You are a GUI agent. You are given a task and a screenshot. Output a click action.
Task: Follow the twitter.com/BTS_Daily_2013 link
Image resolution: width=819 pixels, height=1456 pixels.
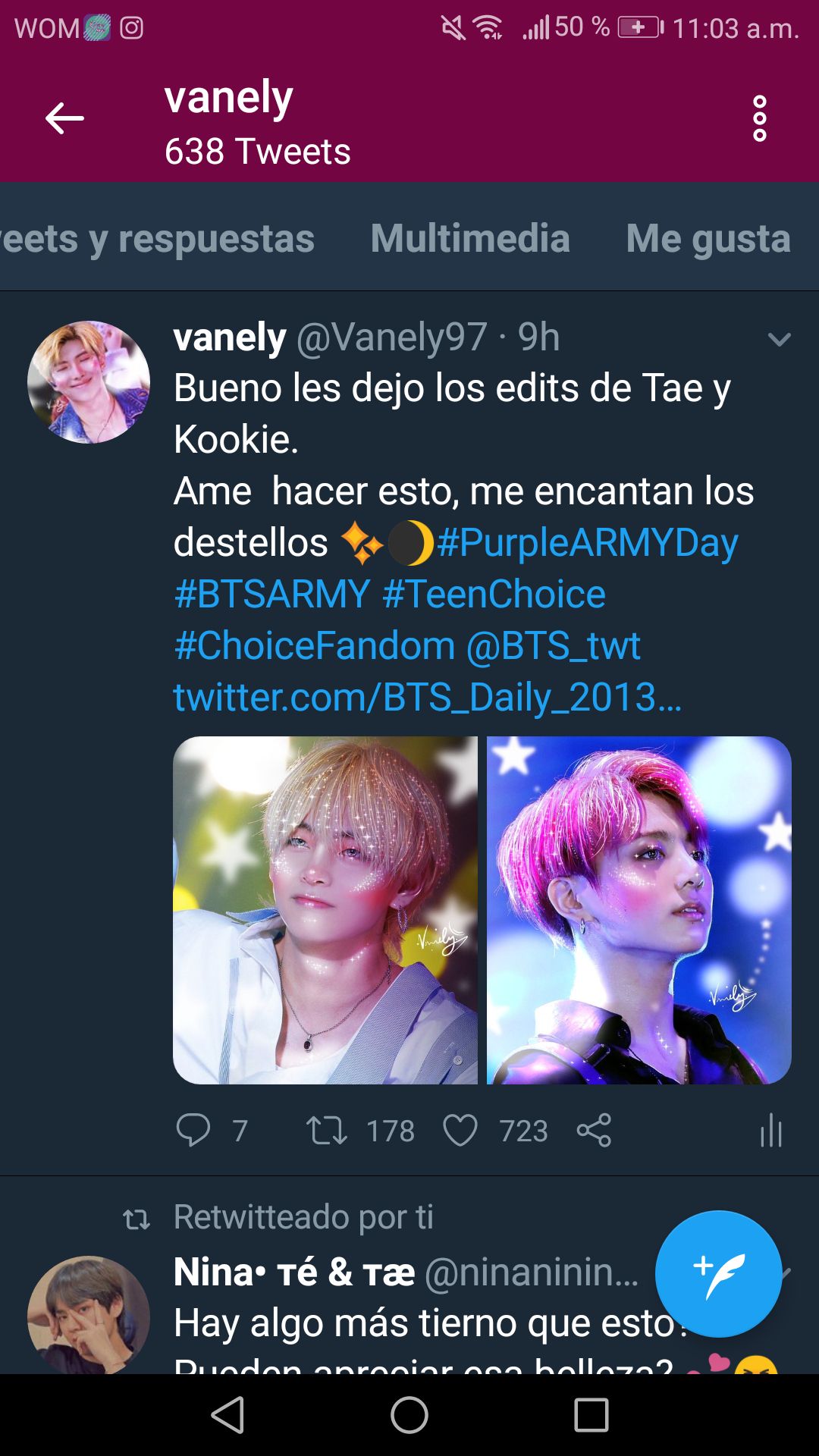point(428,697)
